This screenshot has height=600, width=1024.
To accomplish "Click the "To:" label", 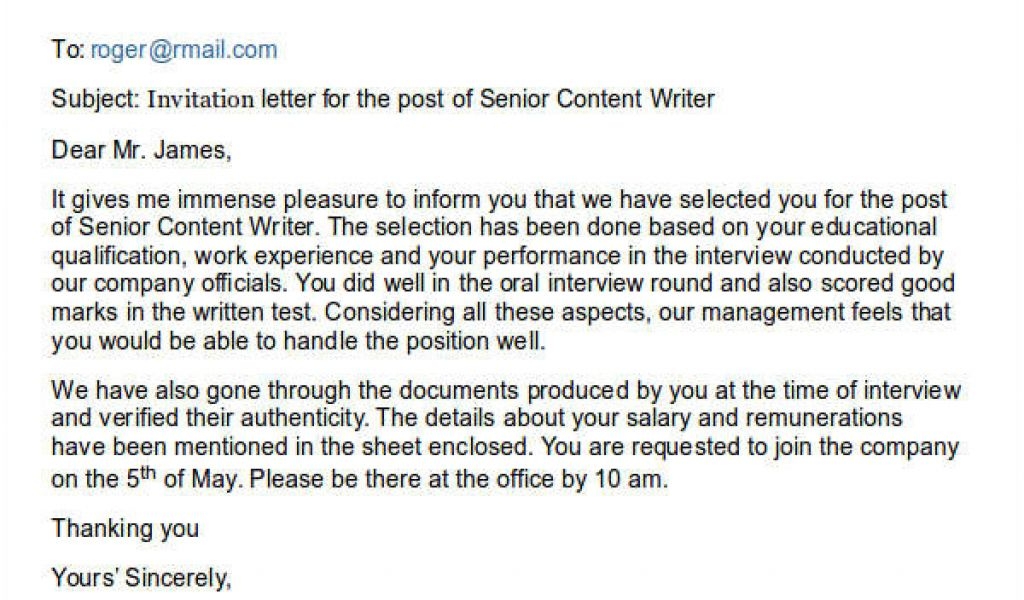I will pyautogui.click(x=68, y=50).
